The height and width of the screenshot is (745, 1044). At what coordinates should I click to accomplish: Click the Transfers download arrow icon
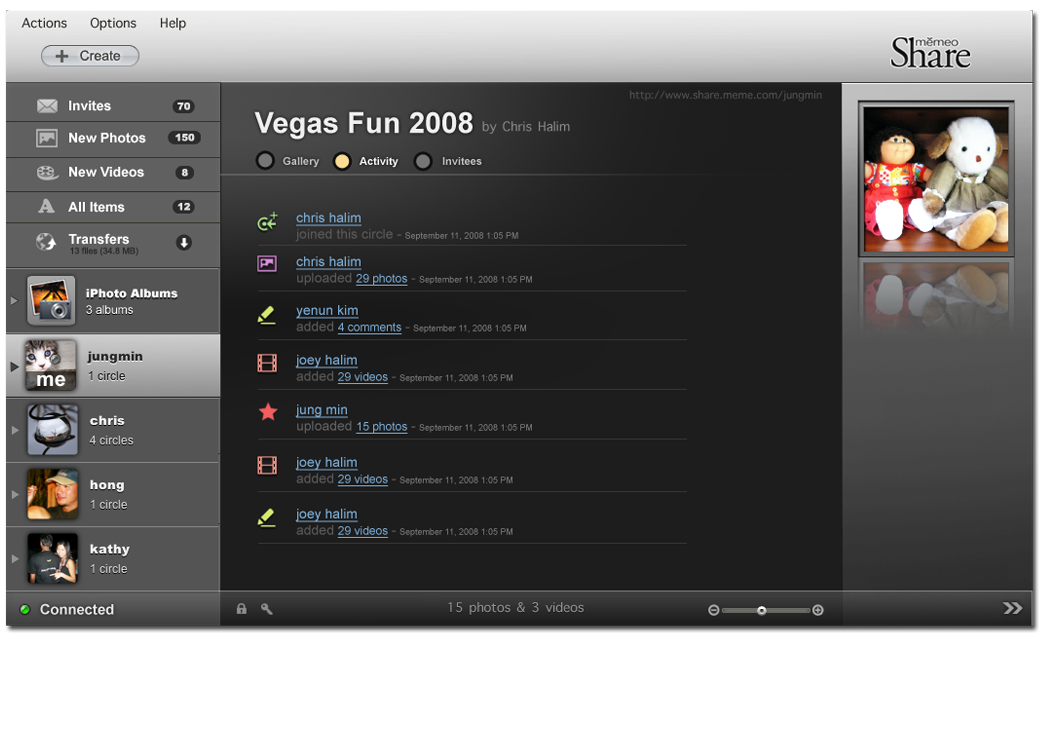tap(184, 242)
